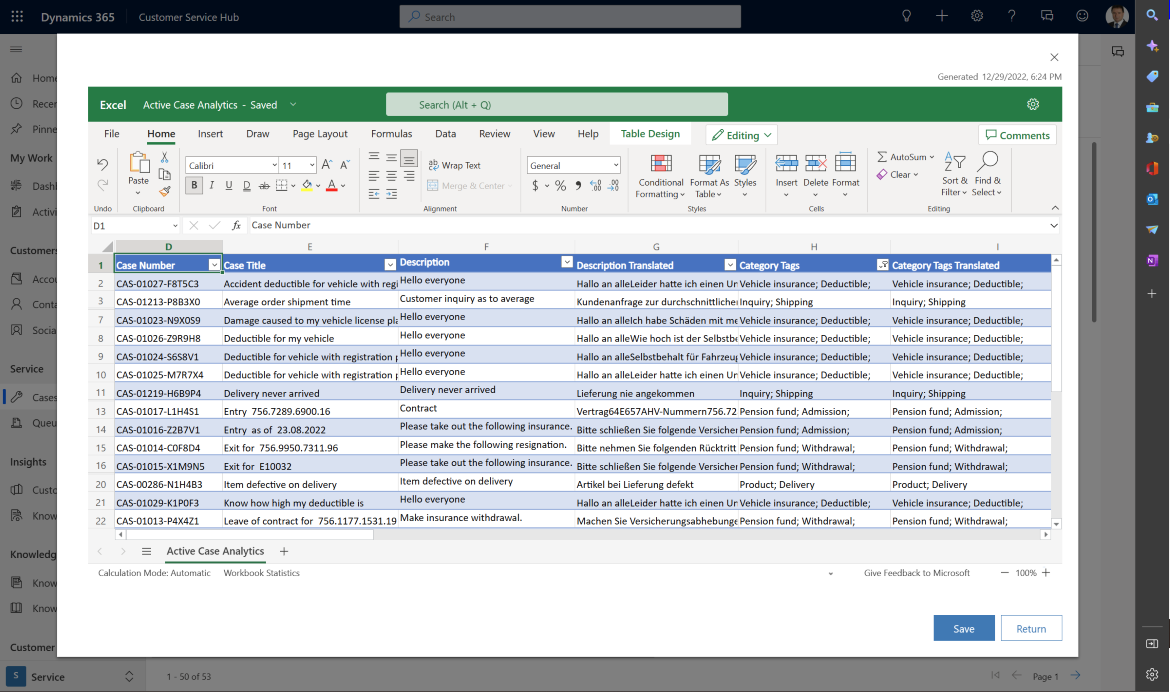Click the Save button

[963, 629]
